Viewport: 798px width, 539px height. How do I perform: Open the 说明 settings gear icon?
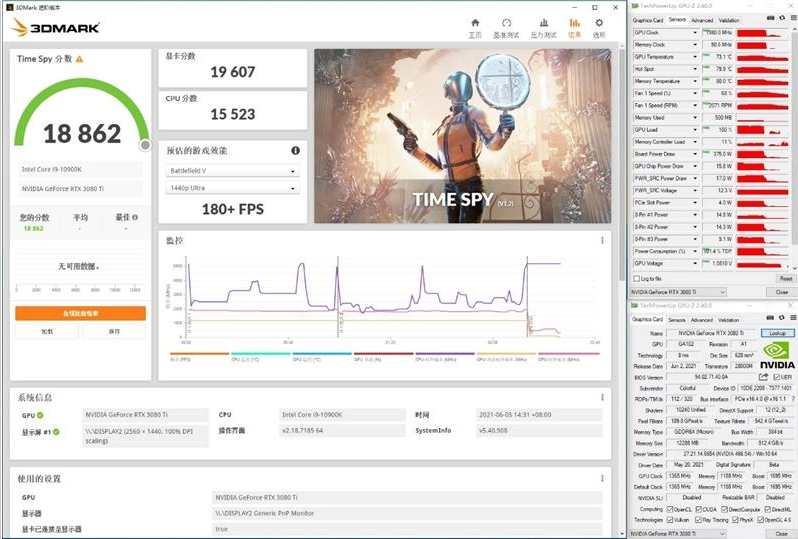coord(599,26)
